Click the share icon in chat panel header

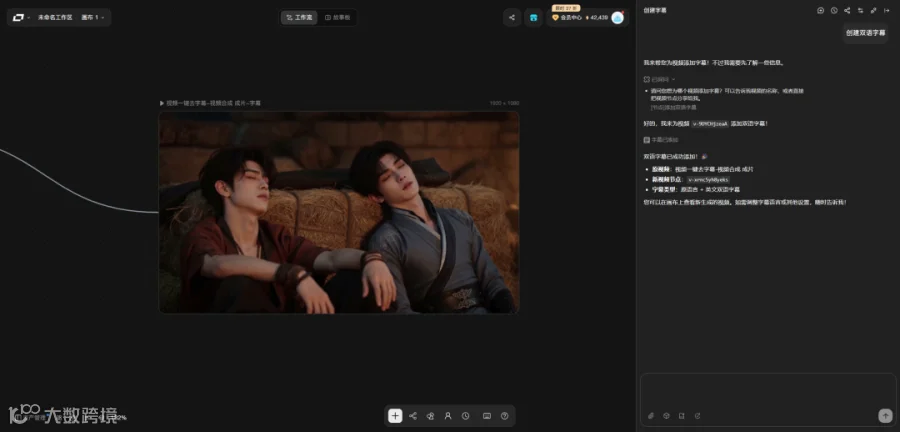847,10
